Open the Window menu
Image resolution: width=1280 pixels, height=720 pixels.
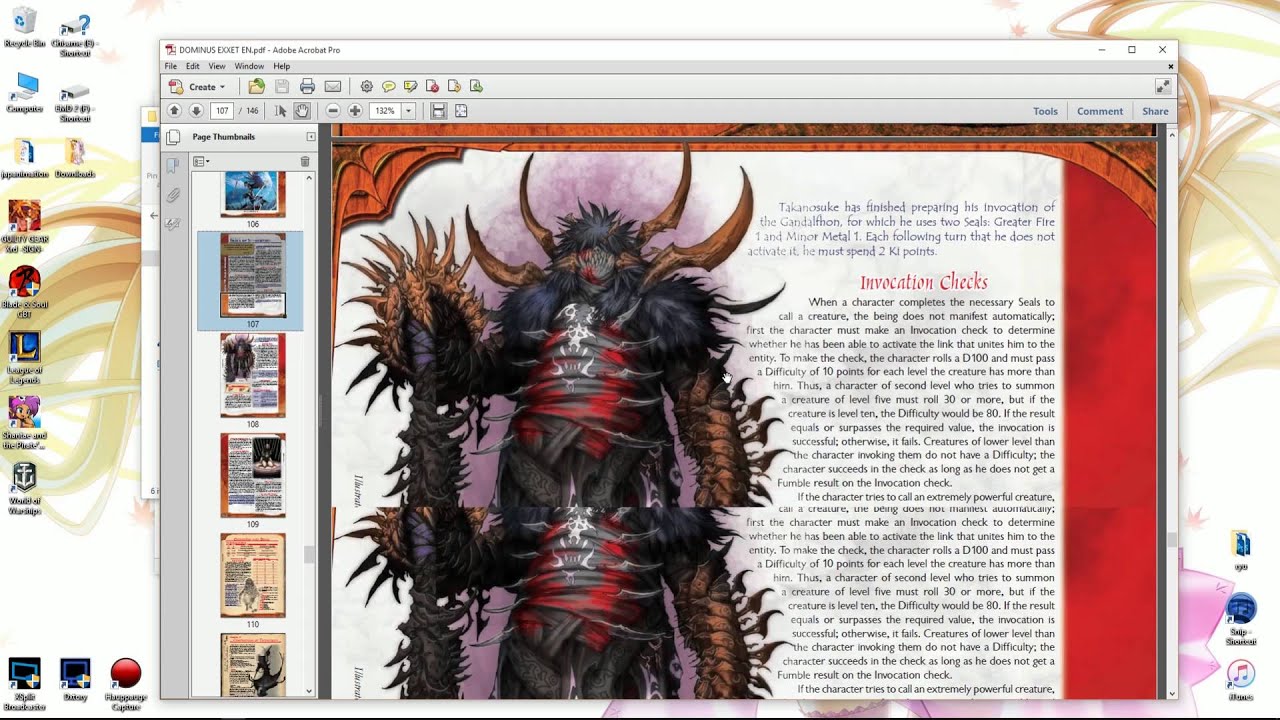(249, 66)
